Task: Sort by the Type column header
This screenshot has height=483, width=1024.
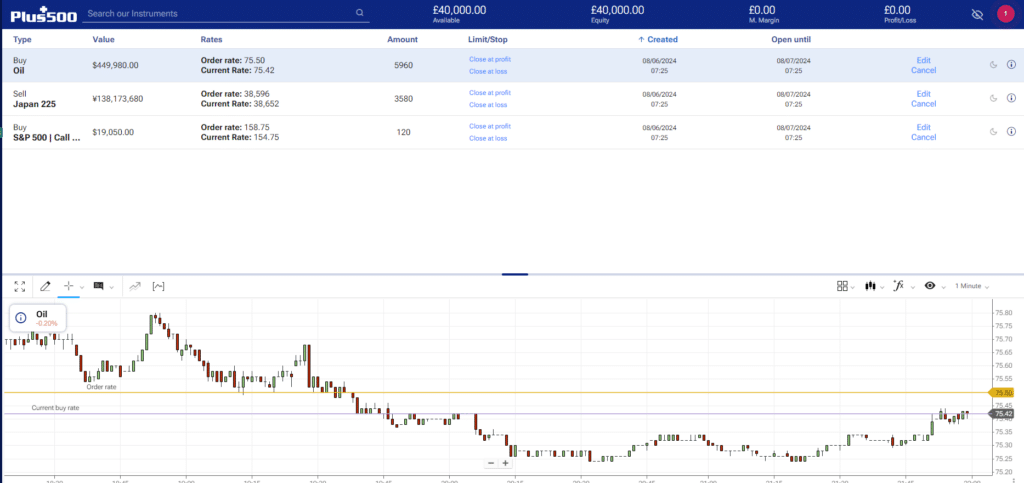Action: click(22, 39)
